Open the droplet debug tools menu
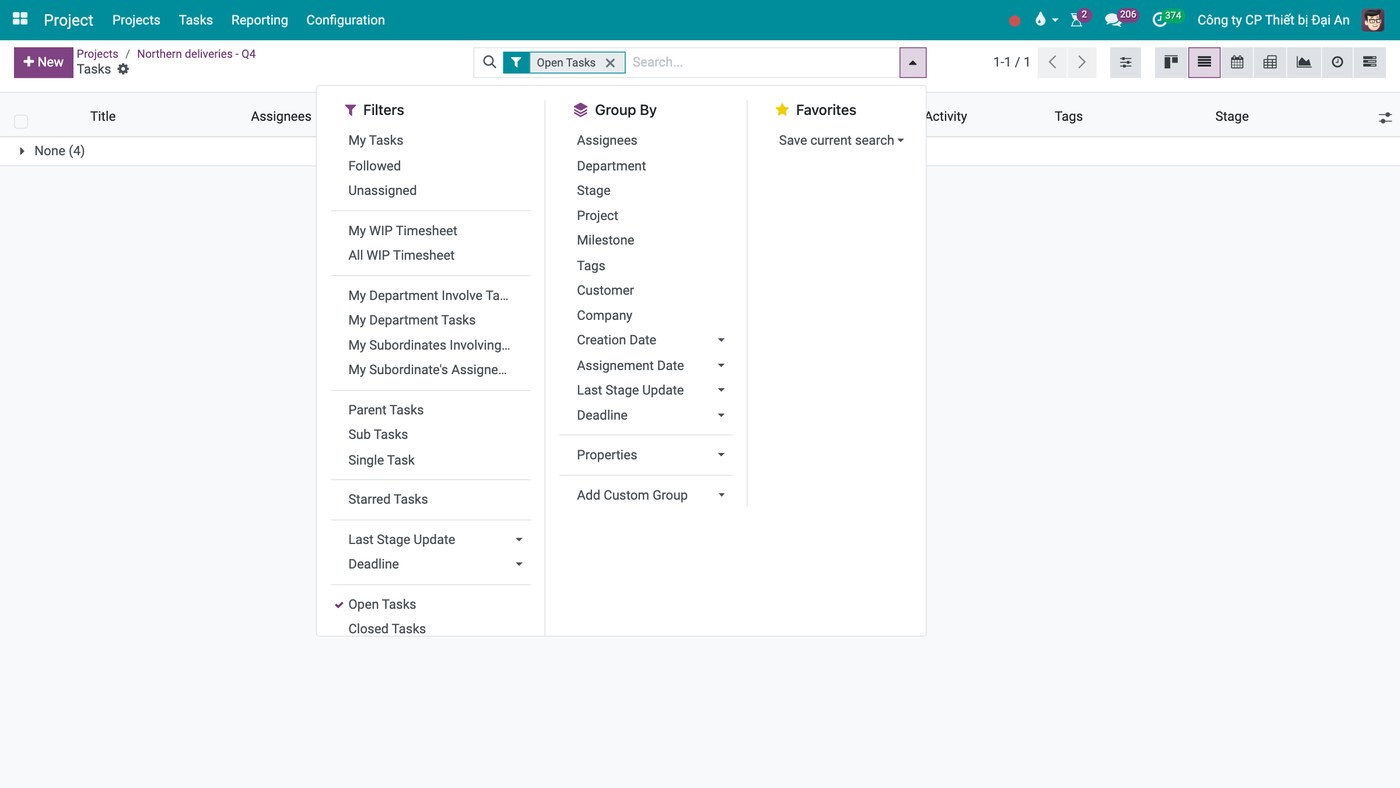 [x=1046, y=20]
